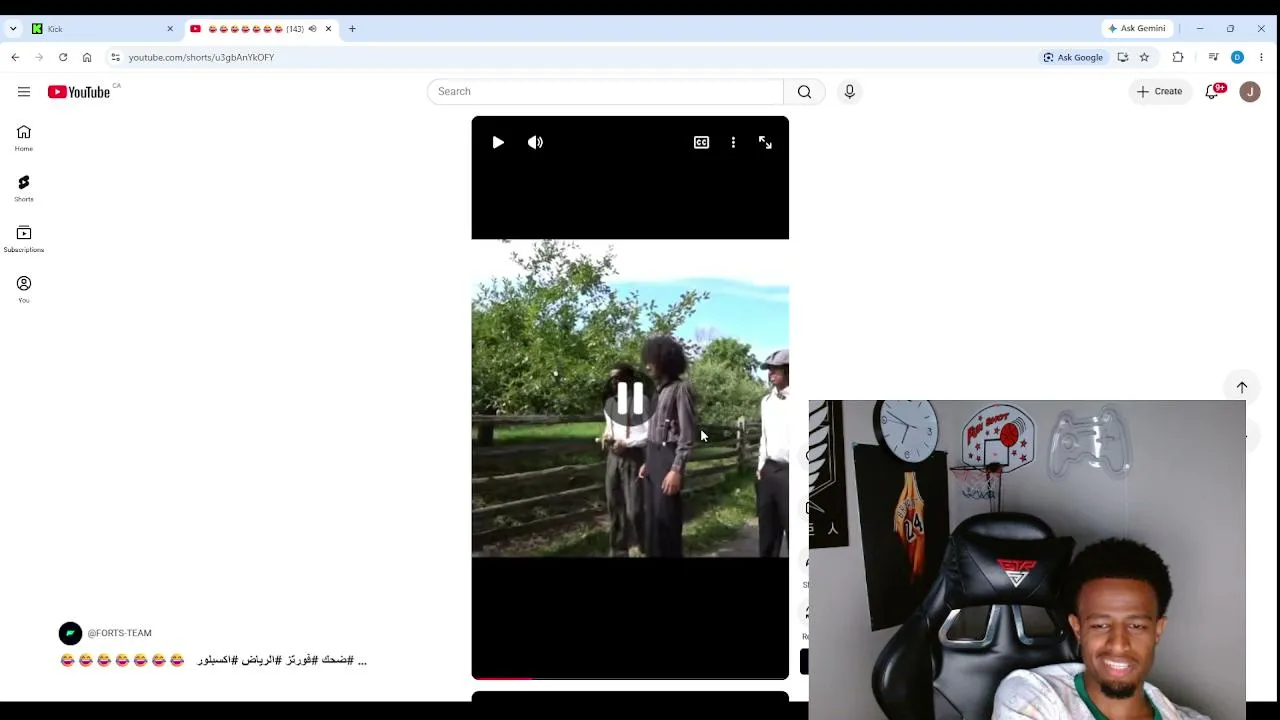Open the Chrome profile D avatar
The width and height of the screenshot is (1280, 720).
(1237, 58)
